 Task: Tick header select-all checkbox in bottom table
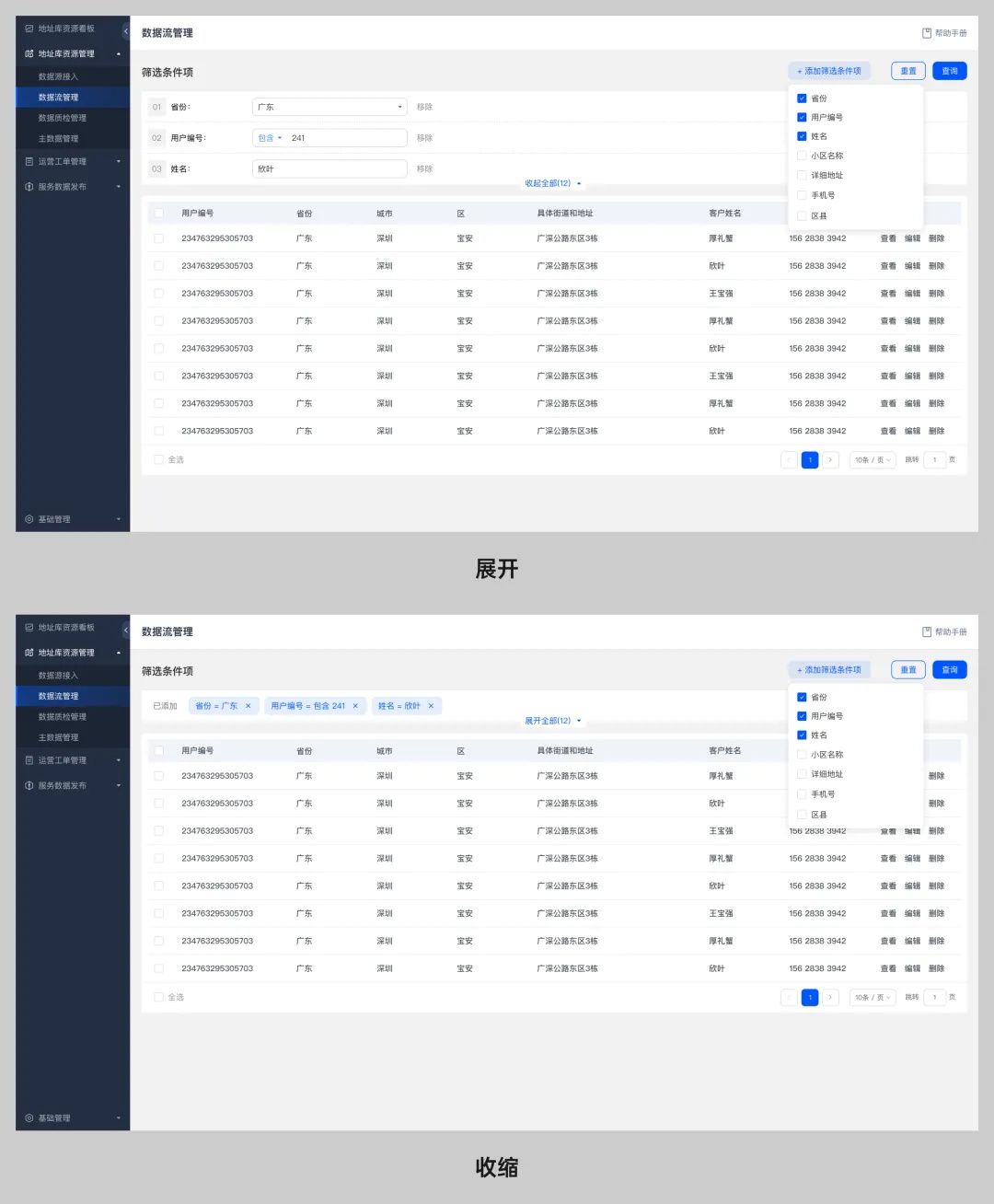pyautogui.click(x=158, y=750)
